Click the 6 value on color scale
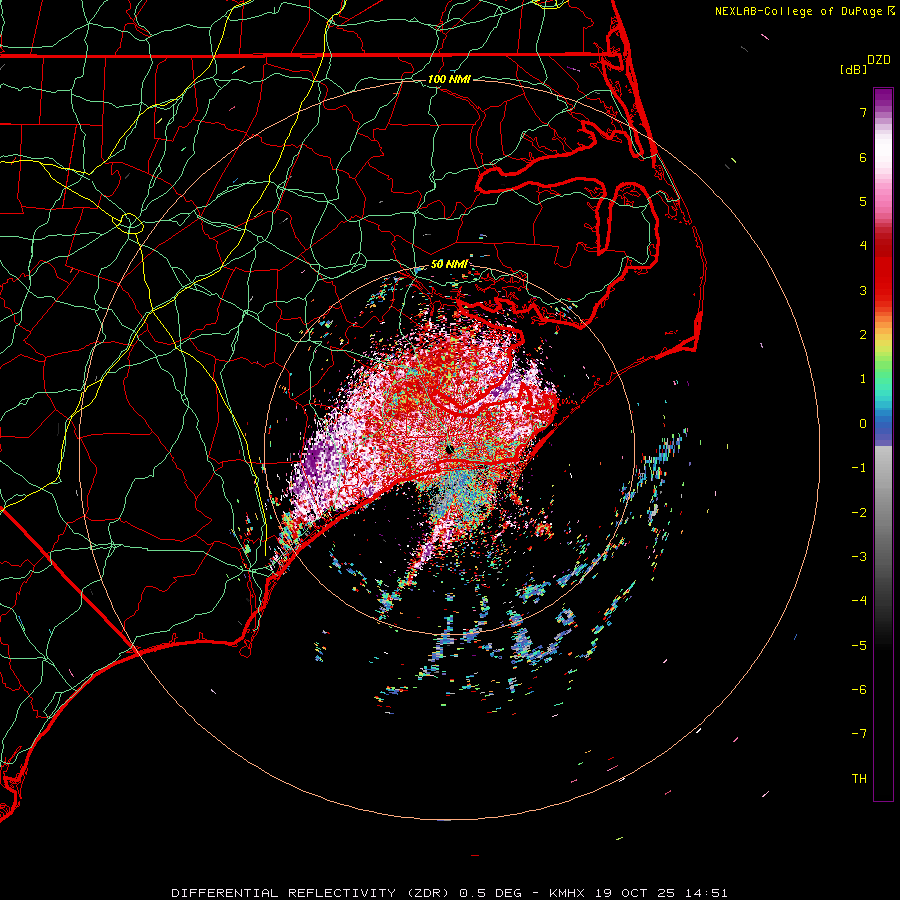This screenshot has width=900, height=900. click(x=863, y=157)
